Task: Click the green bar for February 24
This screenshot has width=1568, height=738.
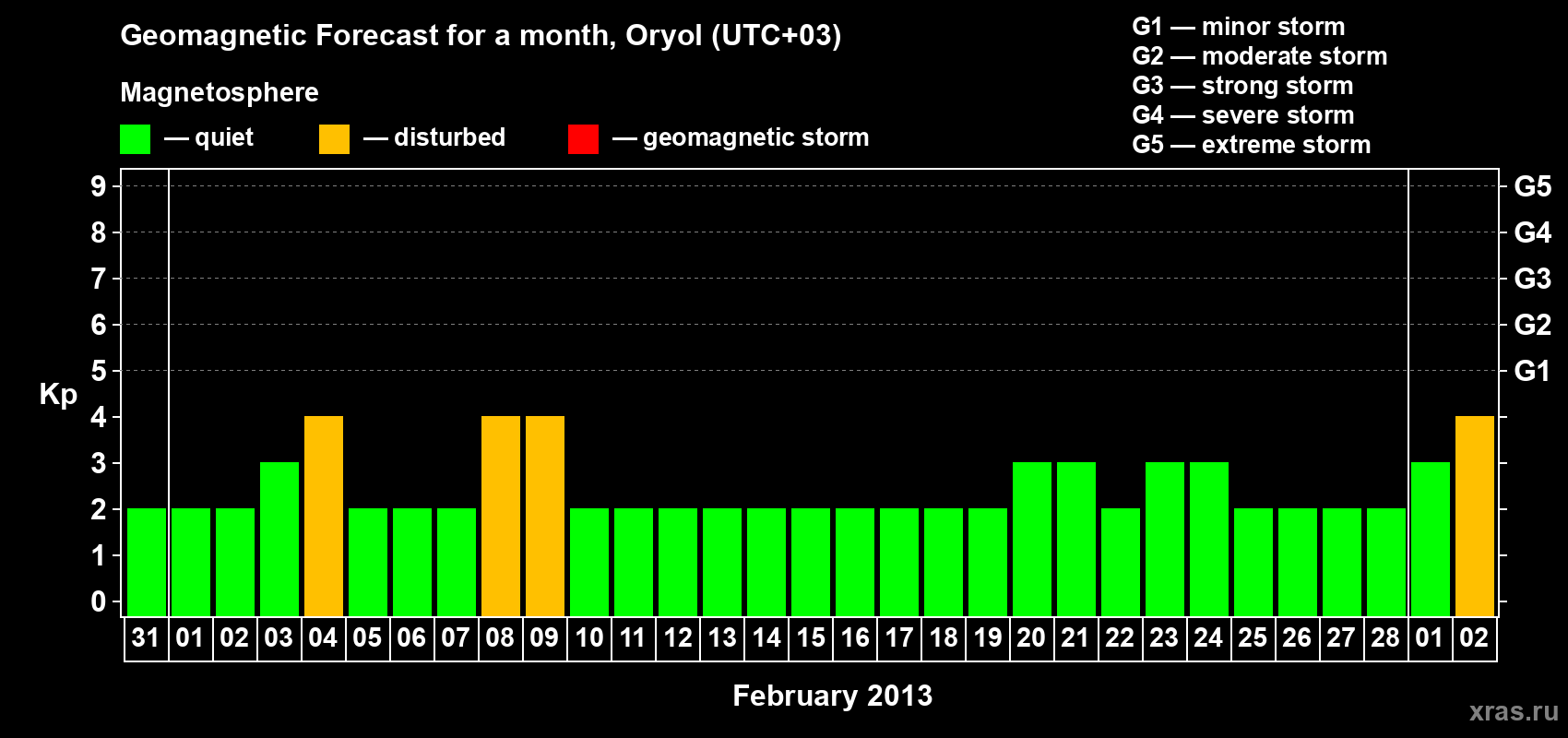Action: point(1209,540)
